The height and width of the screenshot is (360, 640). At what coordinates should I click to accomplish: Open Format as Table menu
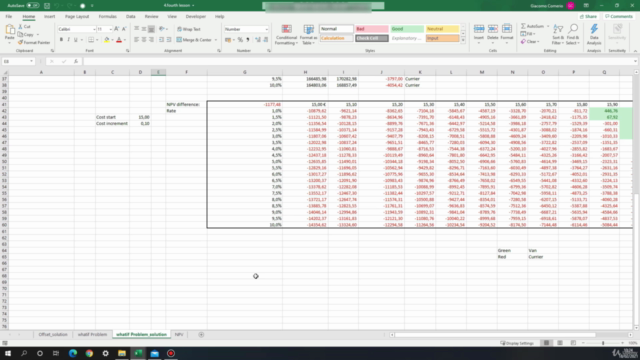(x=309, y=35)
